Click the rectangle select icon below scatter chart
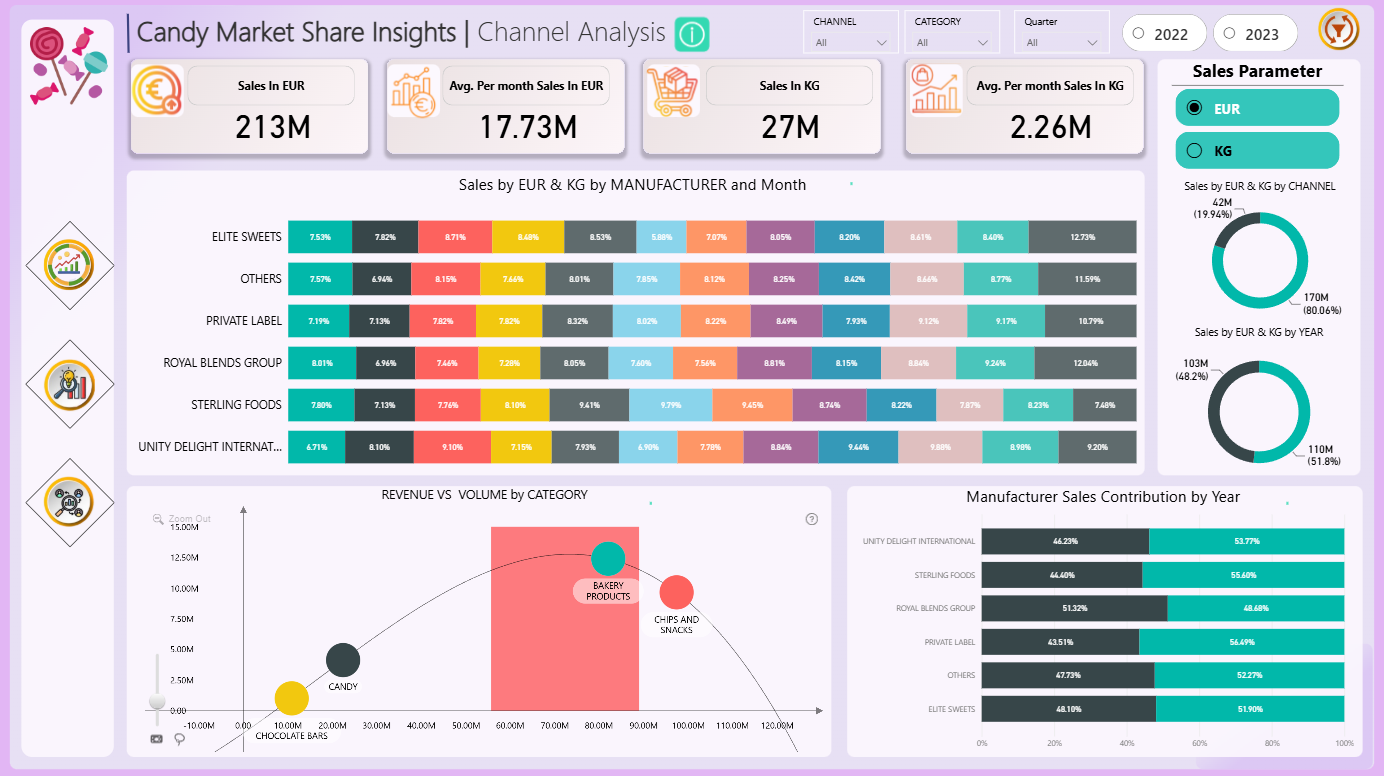Screen dimensions: 1384x776 (x=156, y=738)
